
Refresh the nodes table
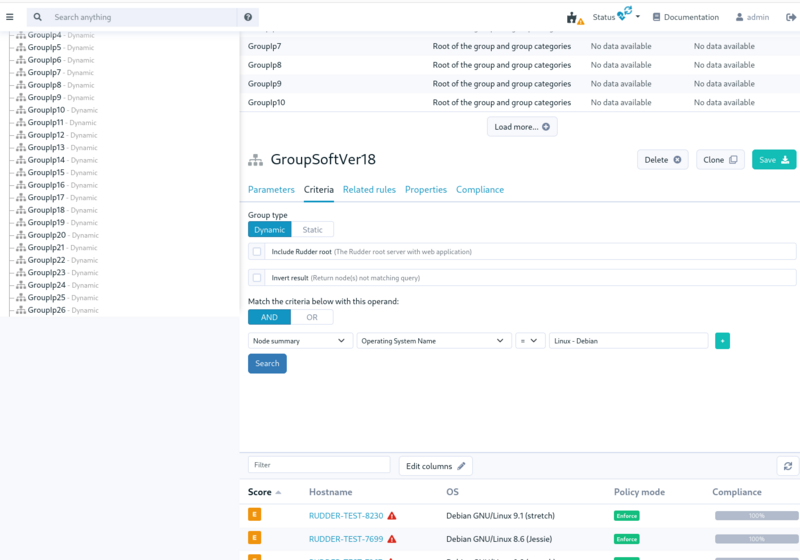click(788, 466)
